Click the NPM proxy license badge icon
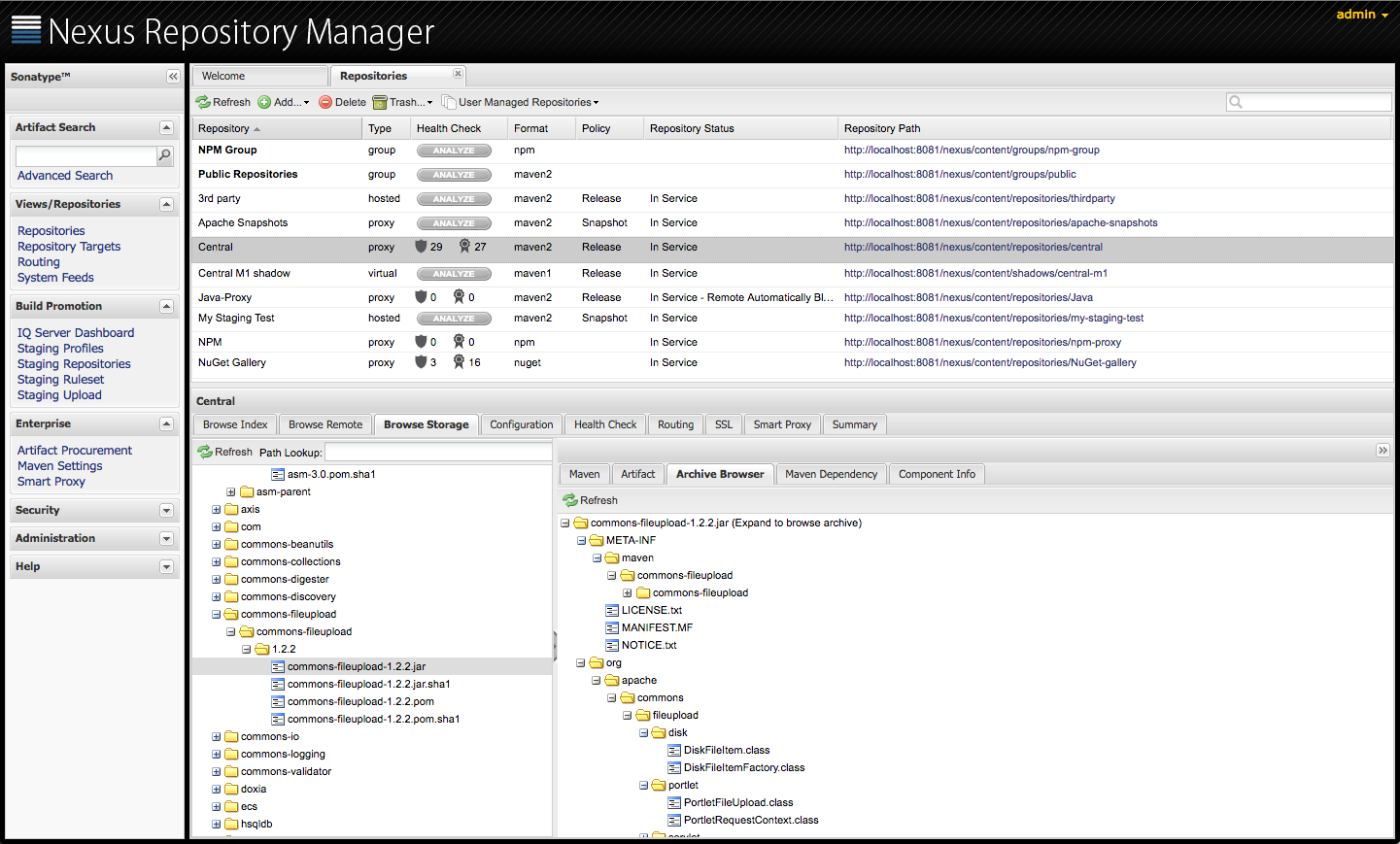 (459, 342)
